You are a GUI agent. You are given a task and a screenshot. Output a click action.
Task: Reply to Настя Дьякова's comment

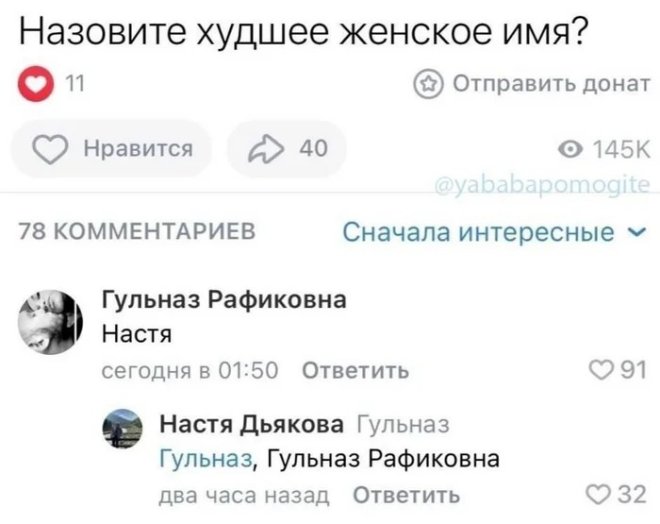pyautogui.click(x=408, y=494)
